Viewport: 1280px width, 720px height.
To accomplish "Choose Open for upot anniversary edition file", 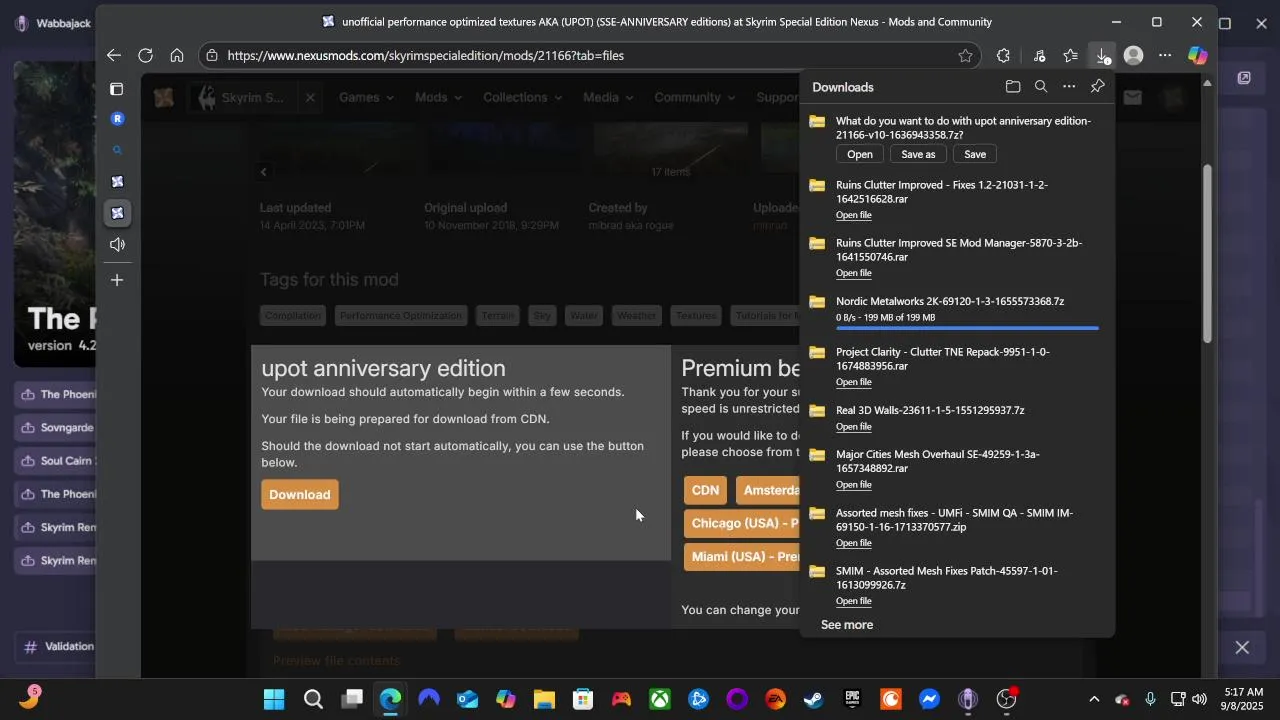I will tap(860, 154).
